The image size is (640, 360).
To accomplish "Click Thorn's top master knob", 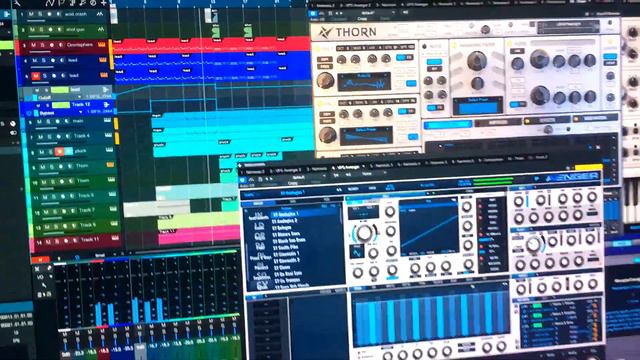I will (485, 29).
